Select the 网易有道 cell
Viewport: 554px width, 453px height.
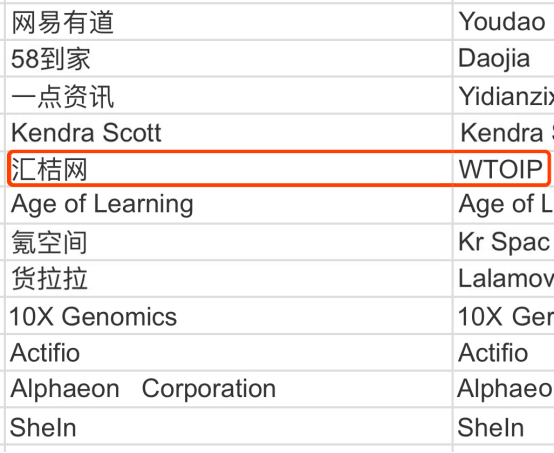(229, 22)
